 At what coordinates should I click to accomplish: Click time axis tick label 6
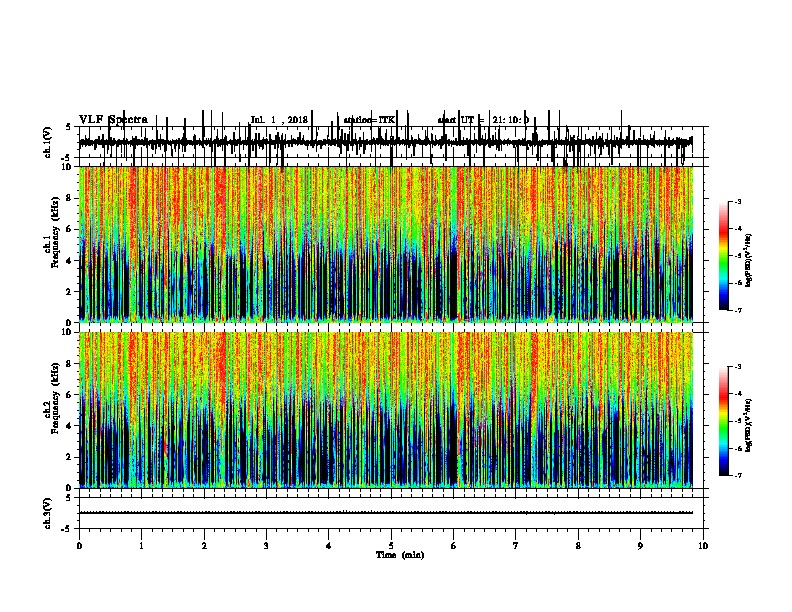tap(454, 546)
